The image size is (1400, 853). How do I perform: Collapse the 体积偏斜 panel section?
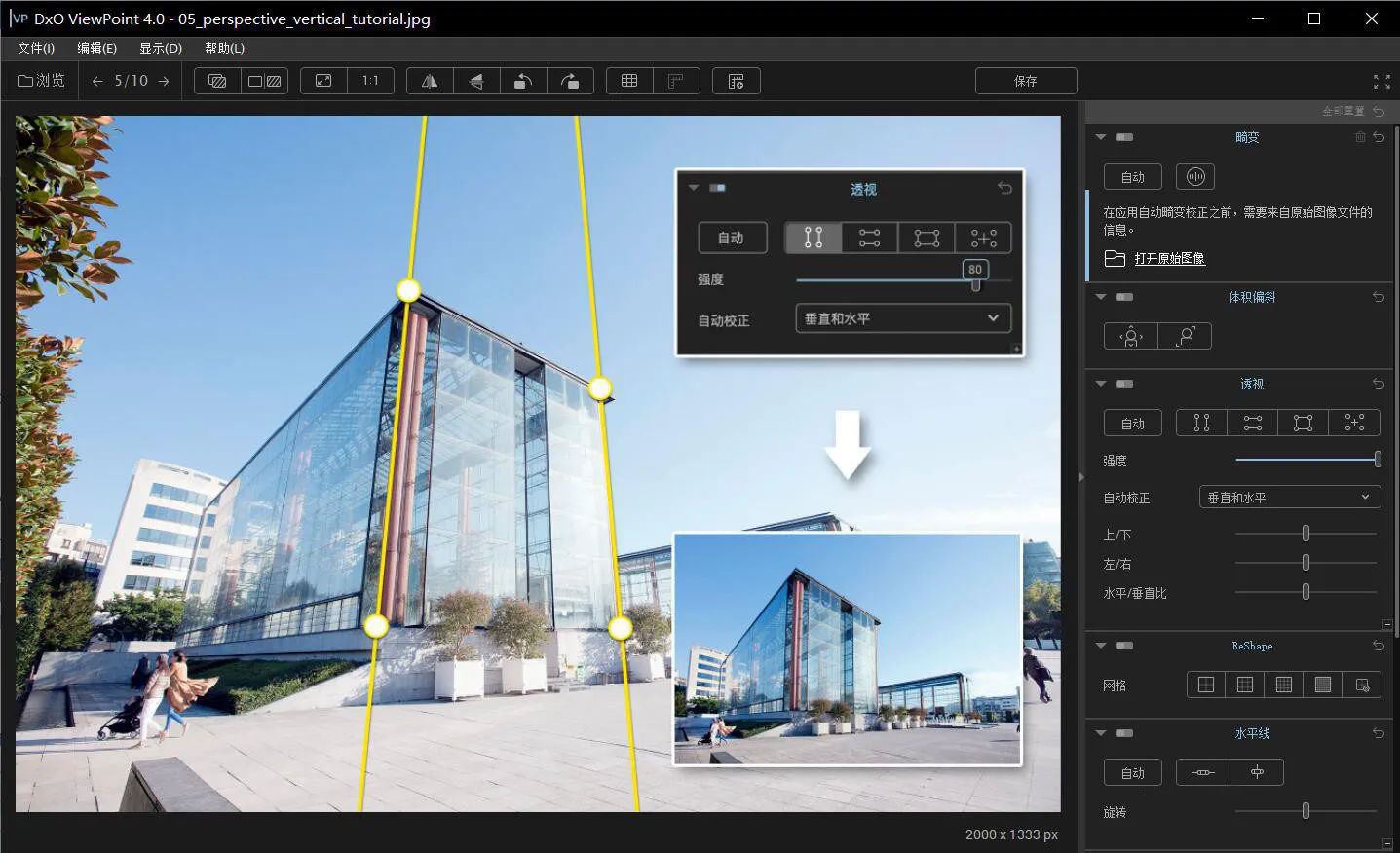coord(1101,297)
